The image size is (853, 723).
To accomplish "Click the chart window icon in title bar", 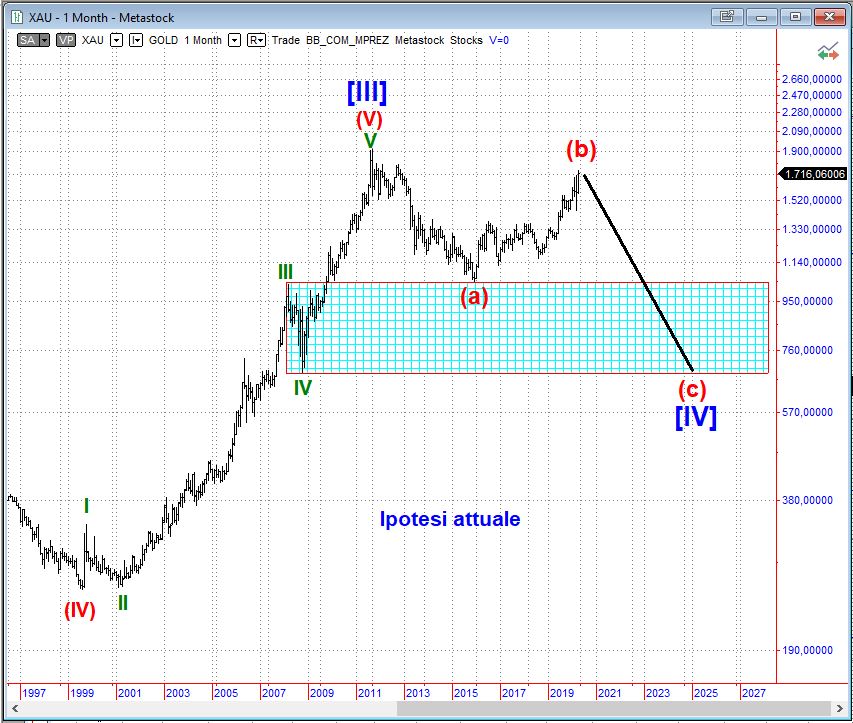I will [17, 17].
